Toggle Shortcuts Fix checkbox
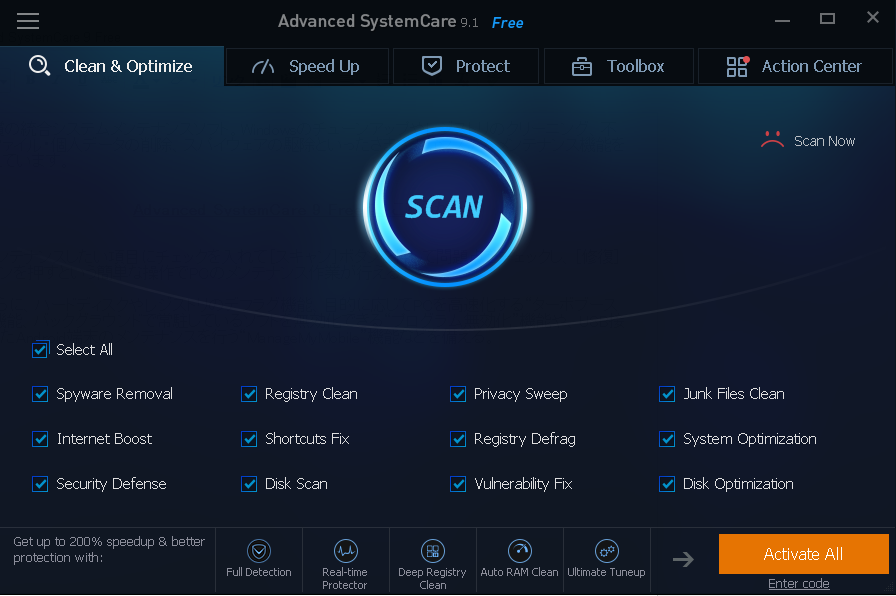Screen dimensions: 896x596 pyautogui.click(x=249, y=439)
